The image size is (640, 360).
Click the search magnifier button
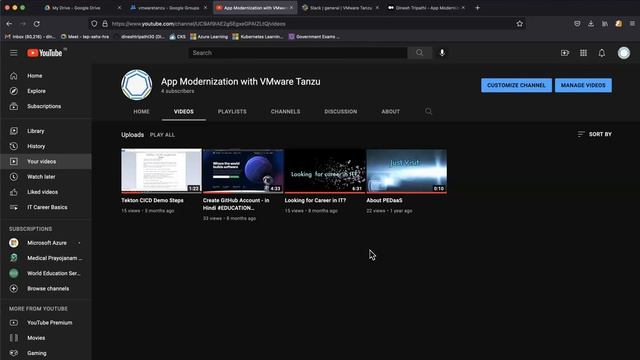tap(419, 53)
